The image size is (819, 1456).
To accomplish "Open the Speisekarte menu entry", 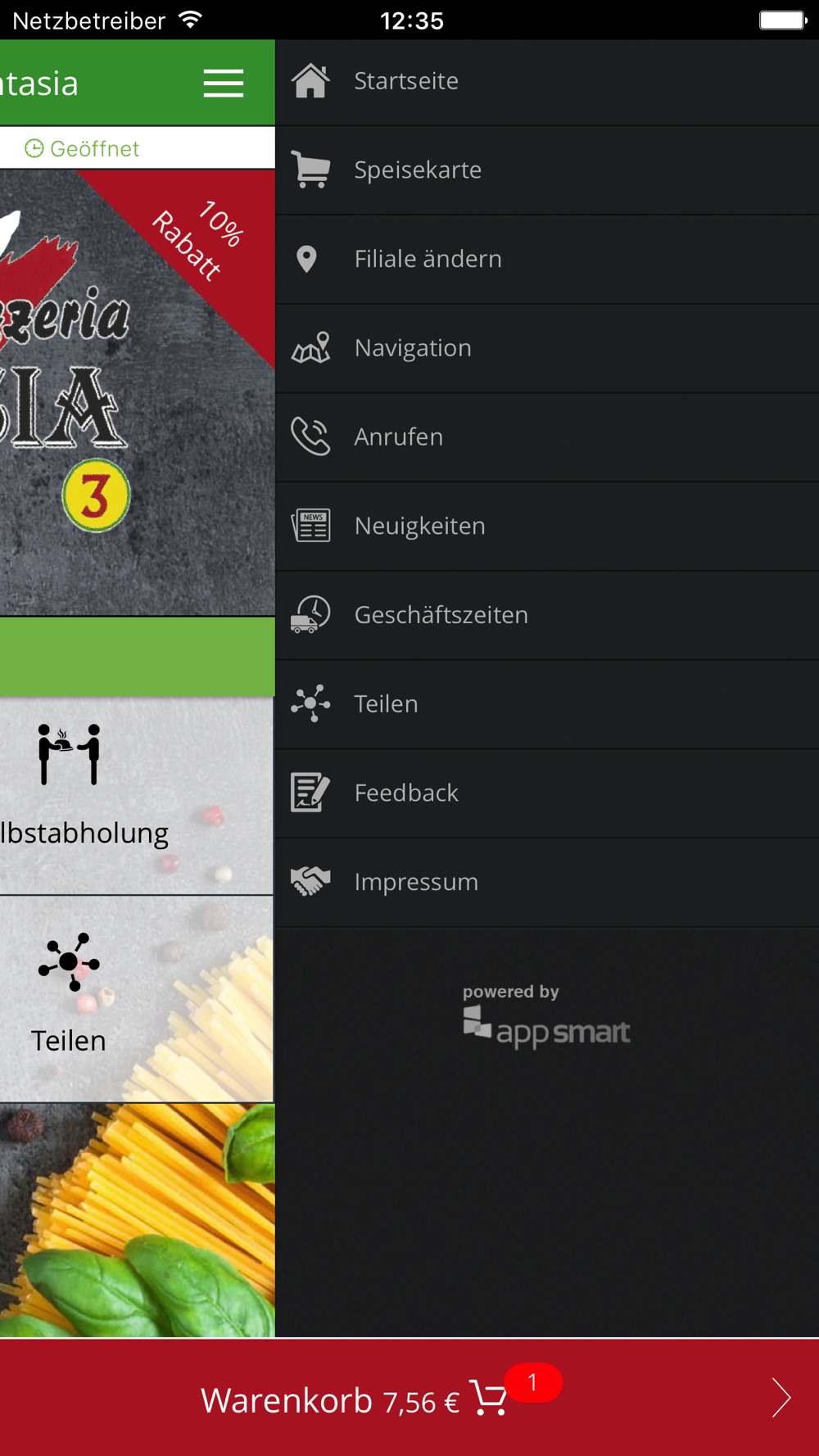I will (547, 170).
